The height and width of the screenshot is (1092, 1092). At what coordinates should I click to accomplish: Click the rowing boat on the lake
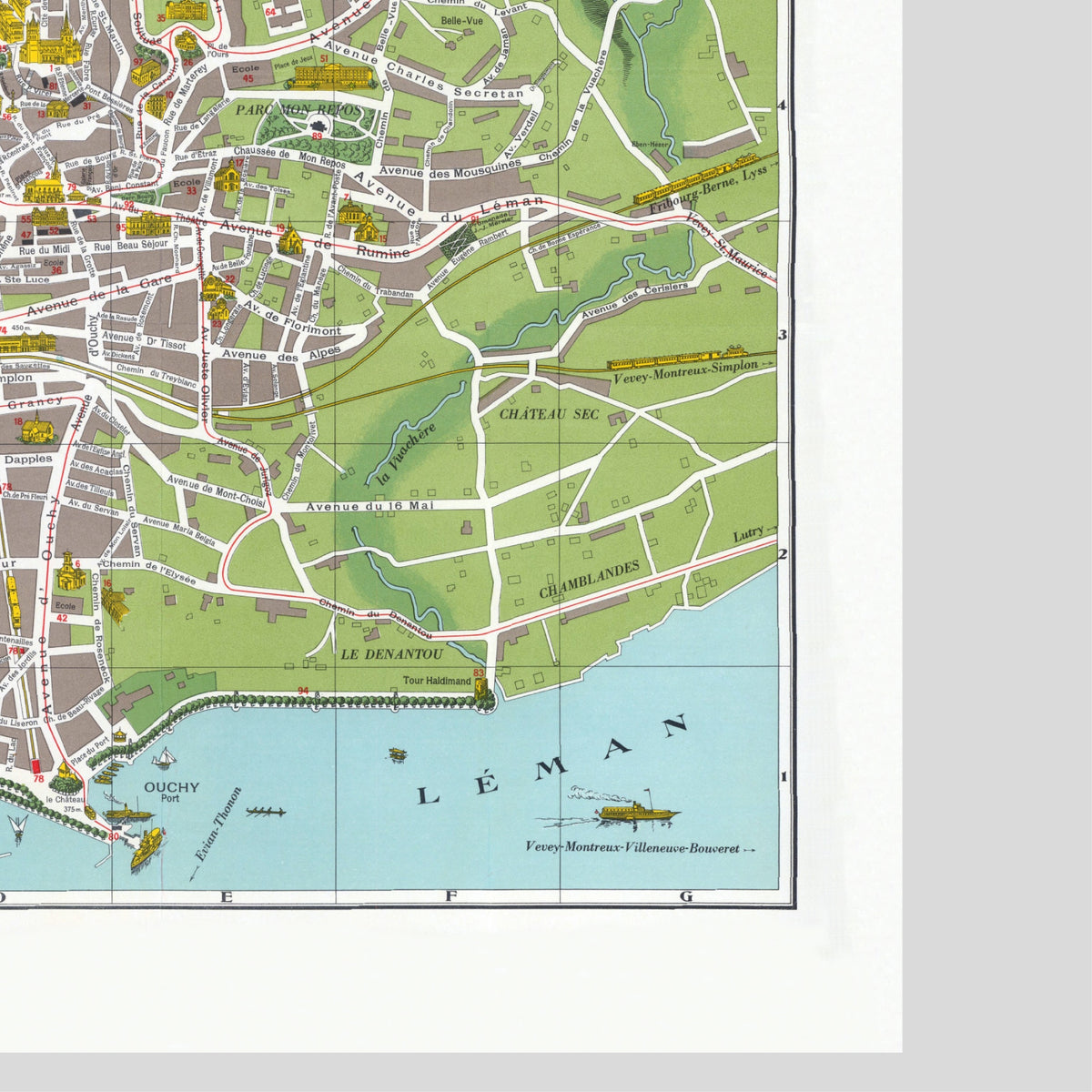[265, 811]
